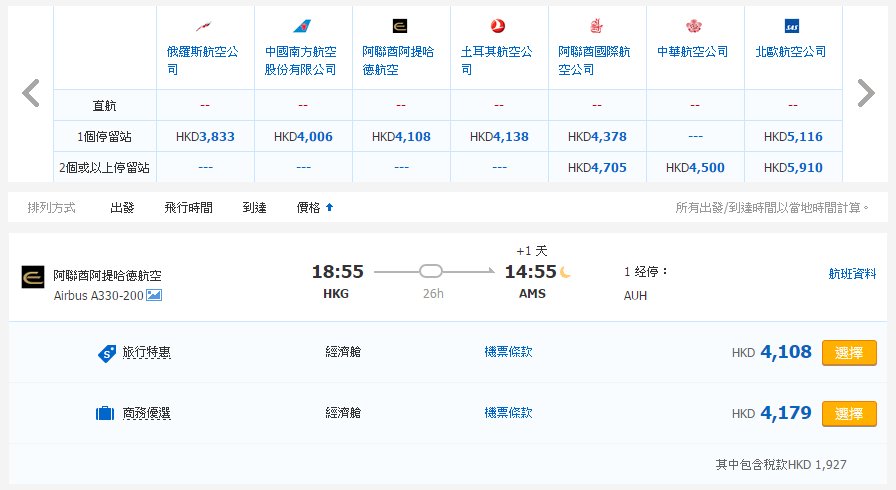Image resolution: width=896 pixels, height=490 pixels.
Task: Click the China Southern Airlines logo
Action: 302,26
